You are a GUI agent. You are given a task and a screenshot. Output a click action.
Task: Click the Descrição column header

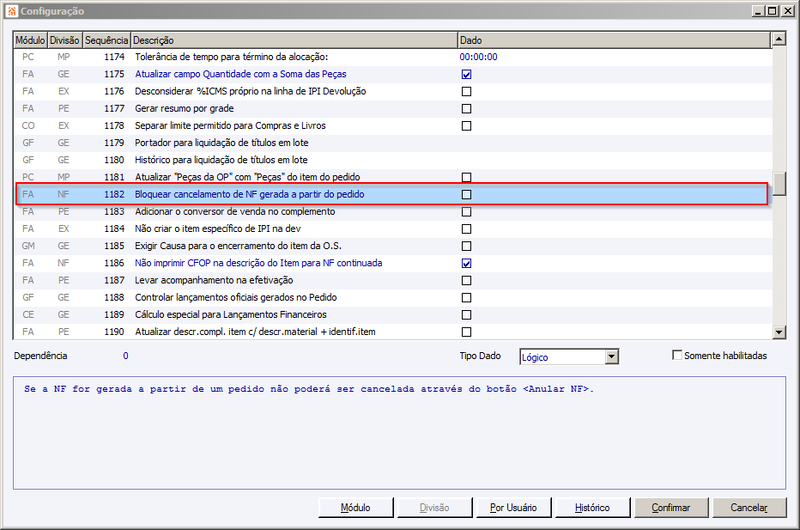(294, 40)
